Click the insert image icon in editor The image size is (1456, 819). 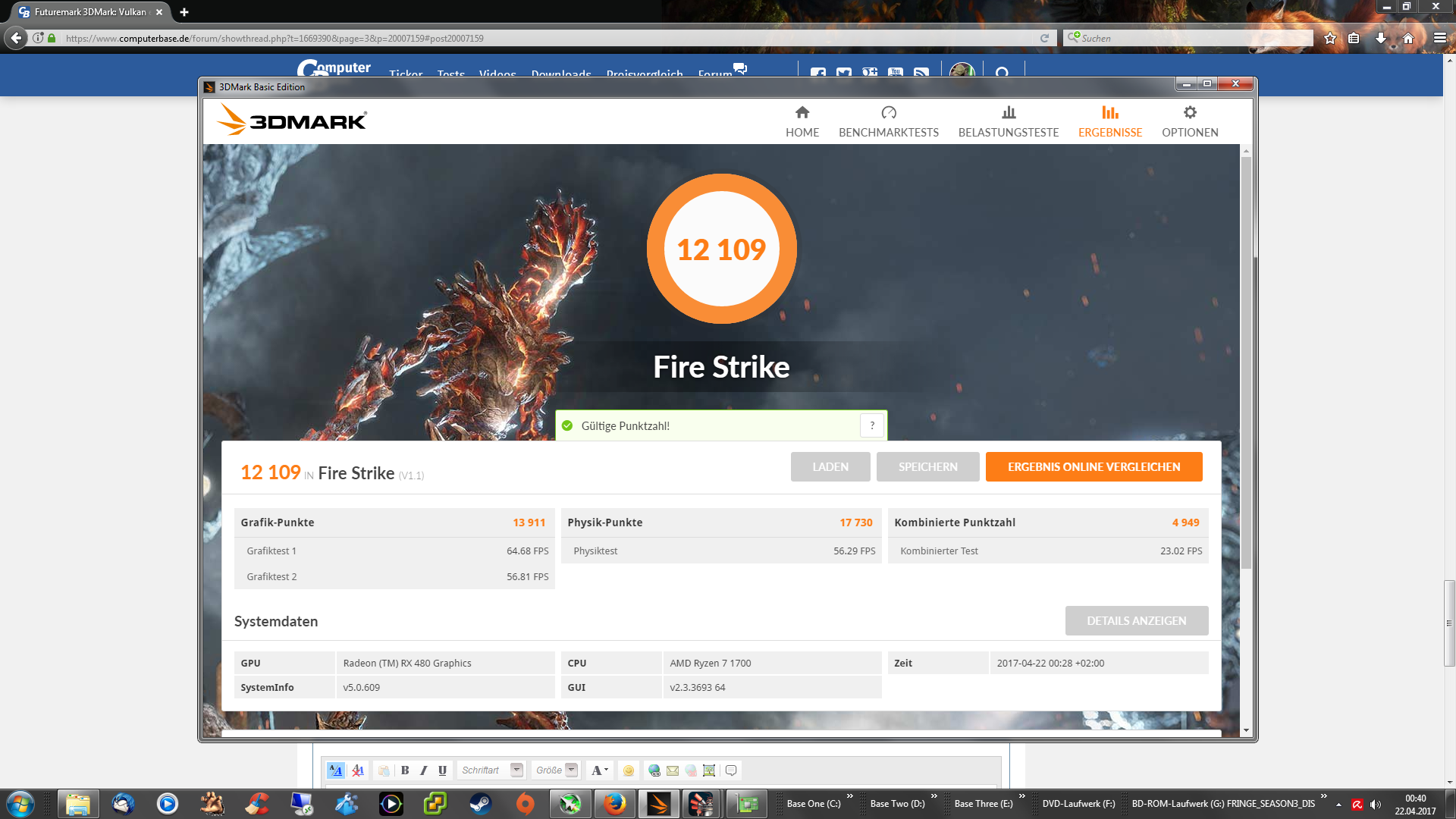pyautogui.click(x=709, y=770)
